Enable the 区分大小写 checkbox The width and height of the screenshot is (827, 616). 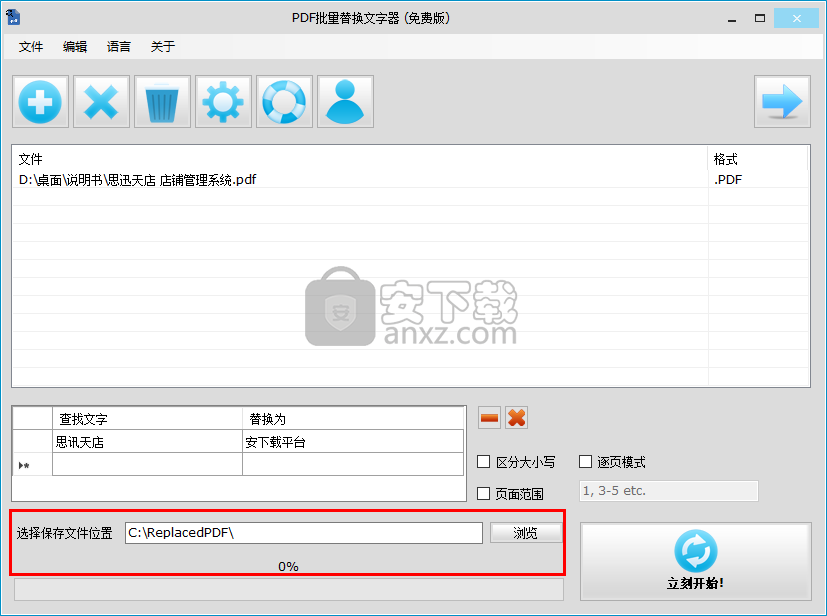[x=484, y=462]
